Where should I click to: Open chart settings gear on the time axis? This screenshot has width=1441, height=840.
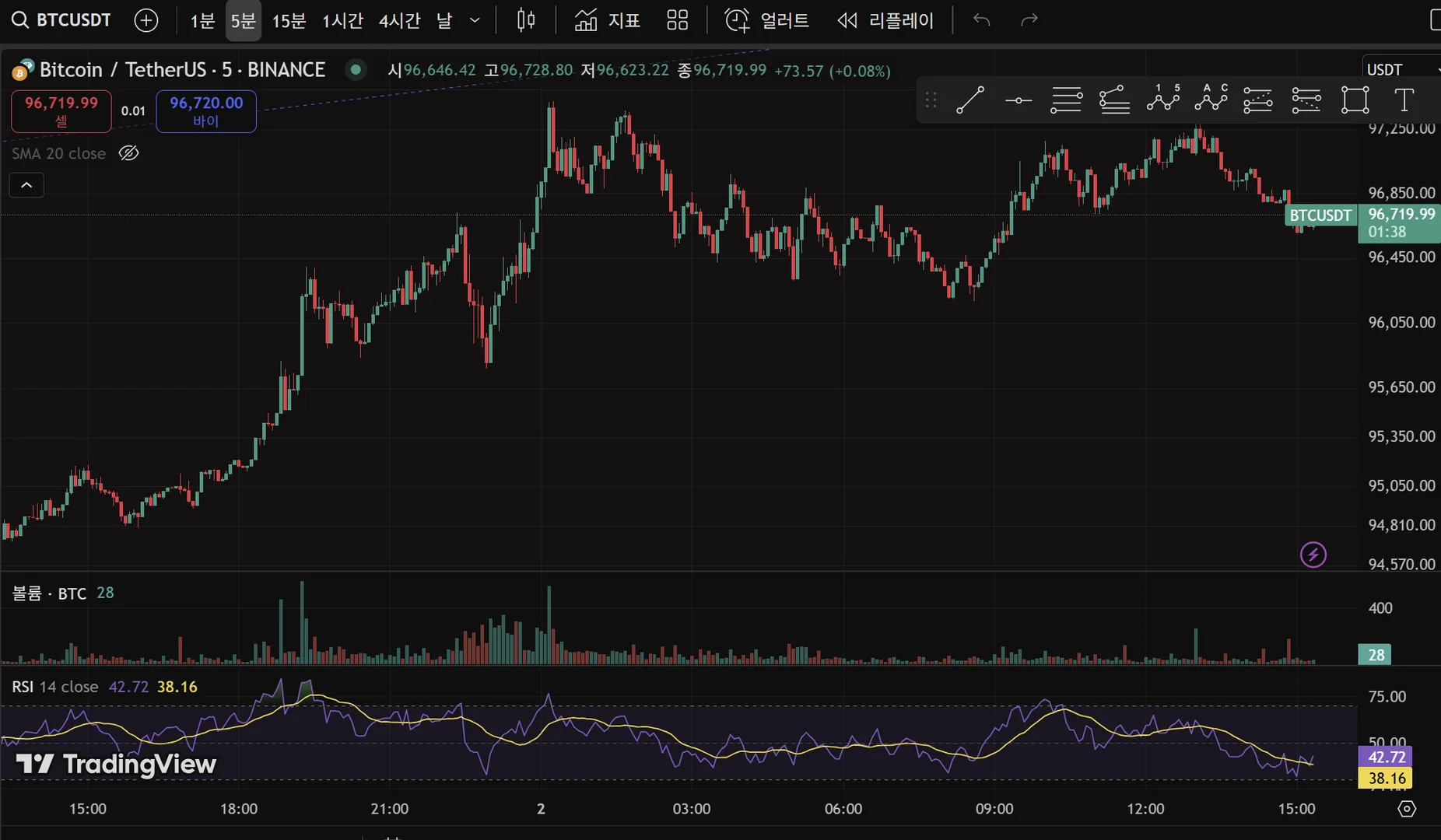(1407, 809)
